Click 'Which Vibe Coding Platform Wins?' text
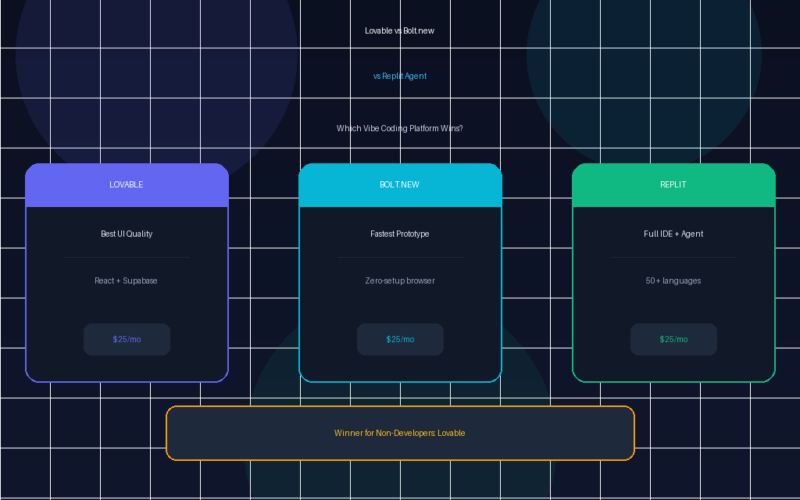Viewport: 800px width, 500px height. (399, 128)
